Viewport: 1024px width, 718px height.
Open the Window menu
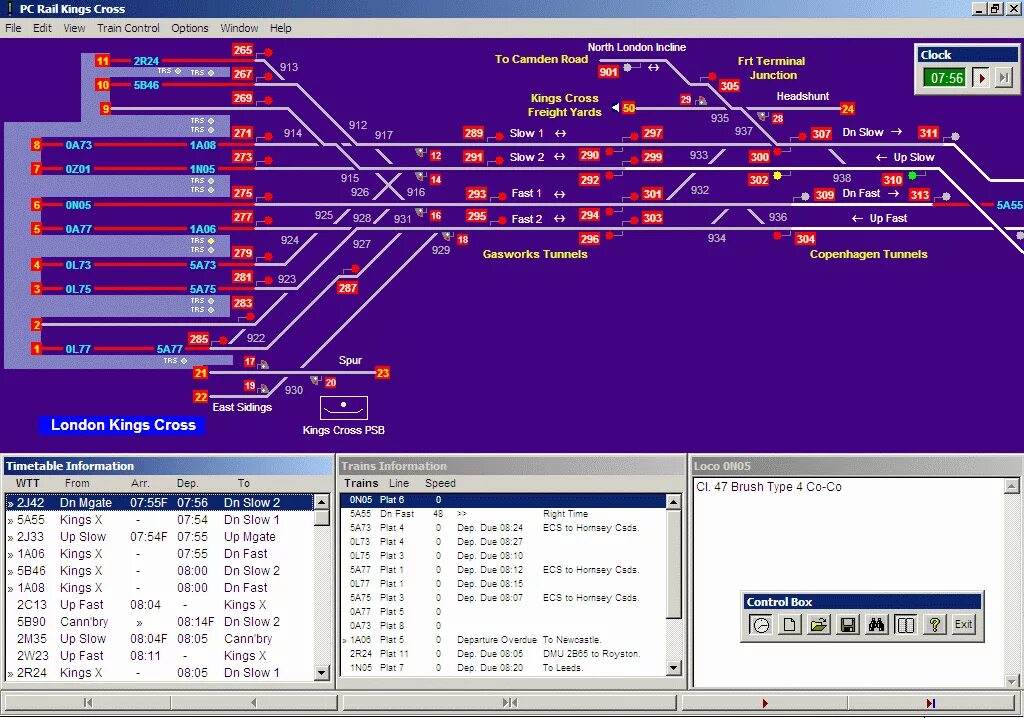(239, 28)
